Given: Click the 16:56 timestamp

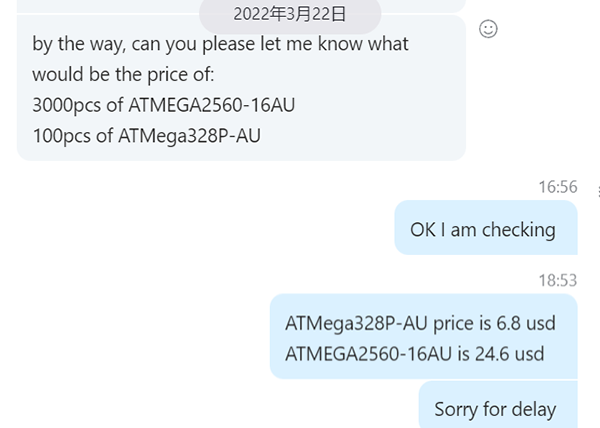Looking at the screenshot, I should point(558,187).
